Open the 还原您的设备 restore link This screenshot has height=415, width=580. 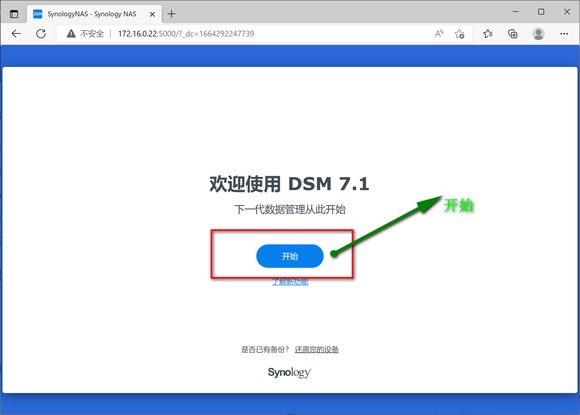point(317,349)
